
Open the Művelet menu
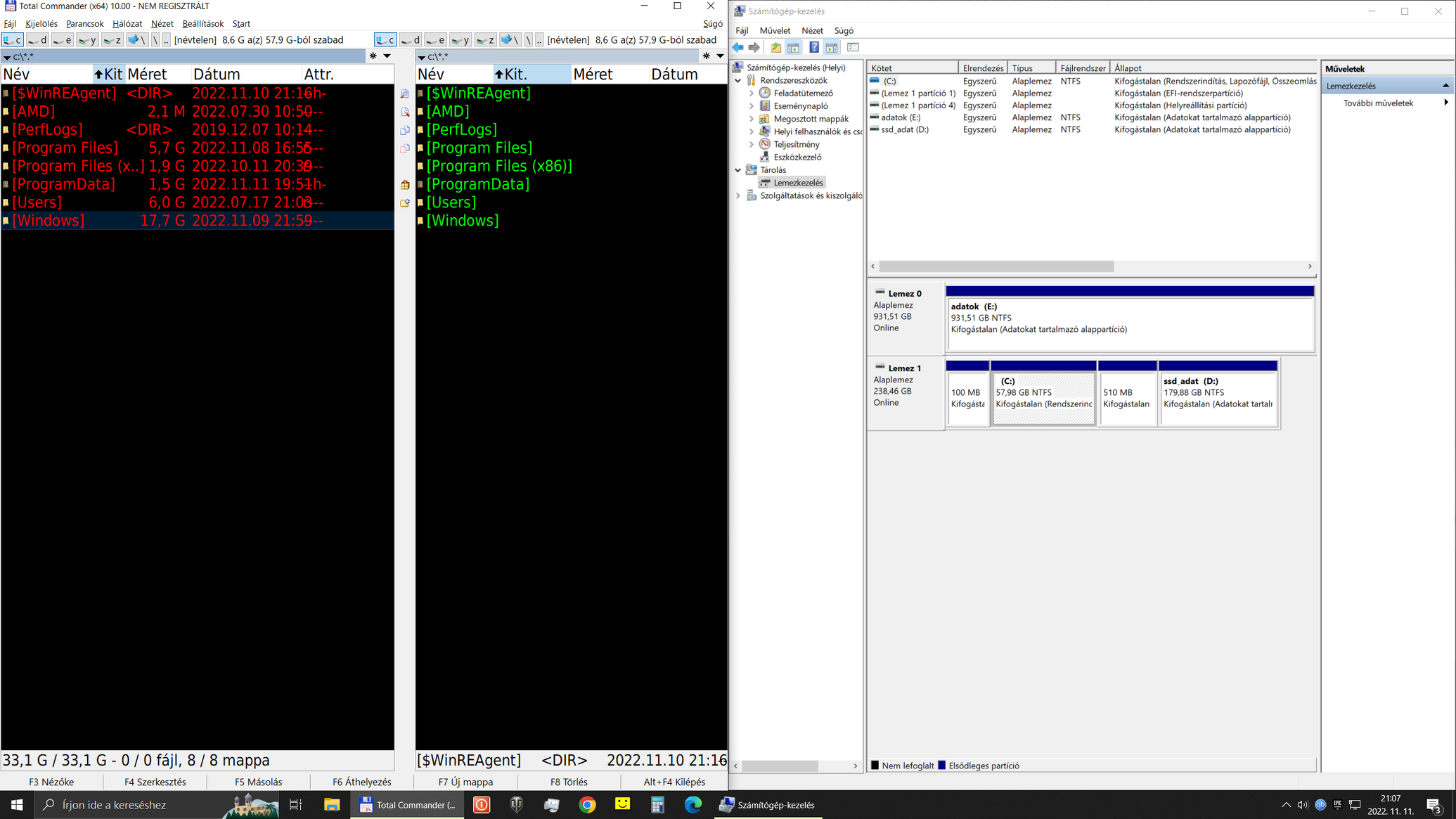coord(774,31)
